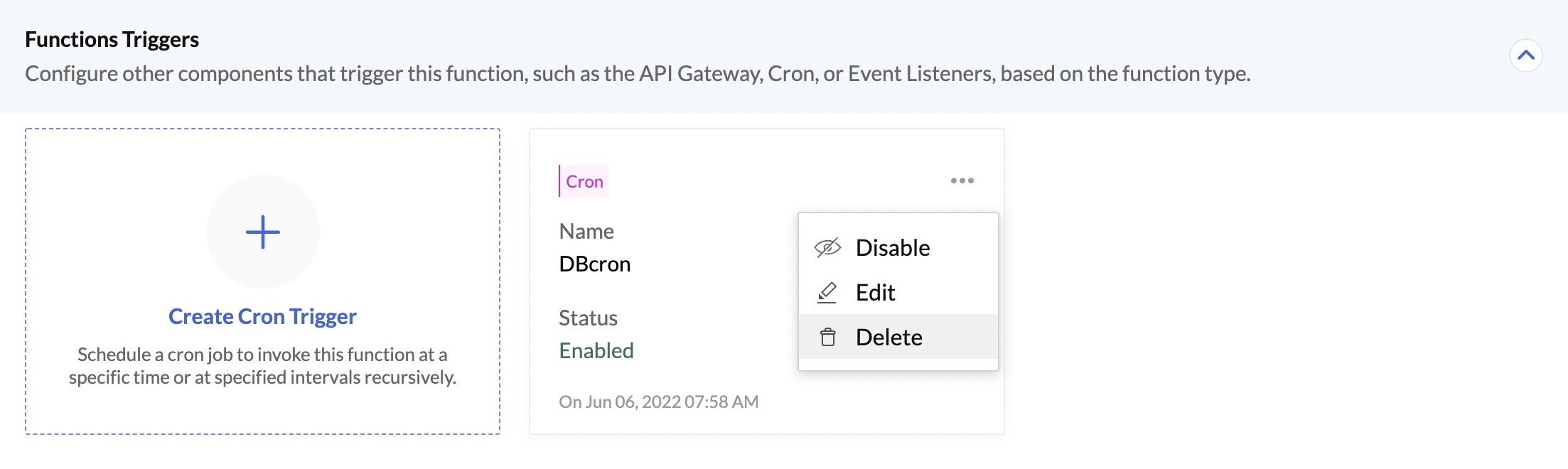Click the pink Cron type tag
1568x469 pixels.
pos(584,182)
